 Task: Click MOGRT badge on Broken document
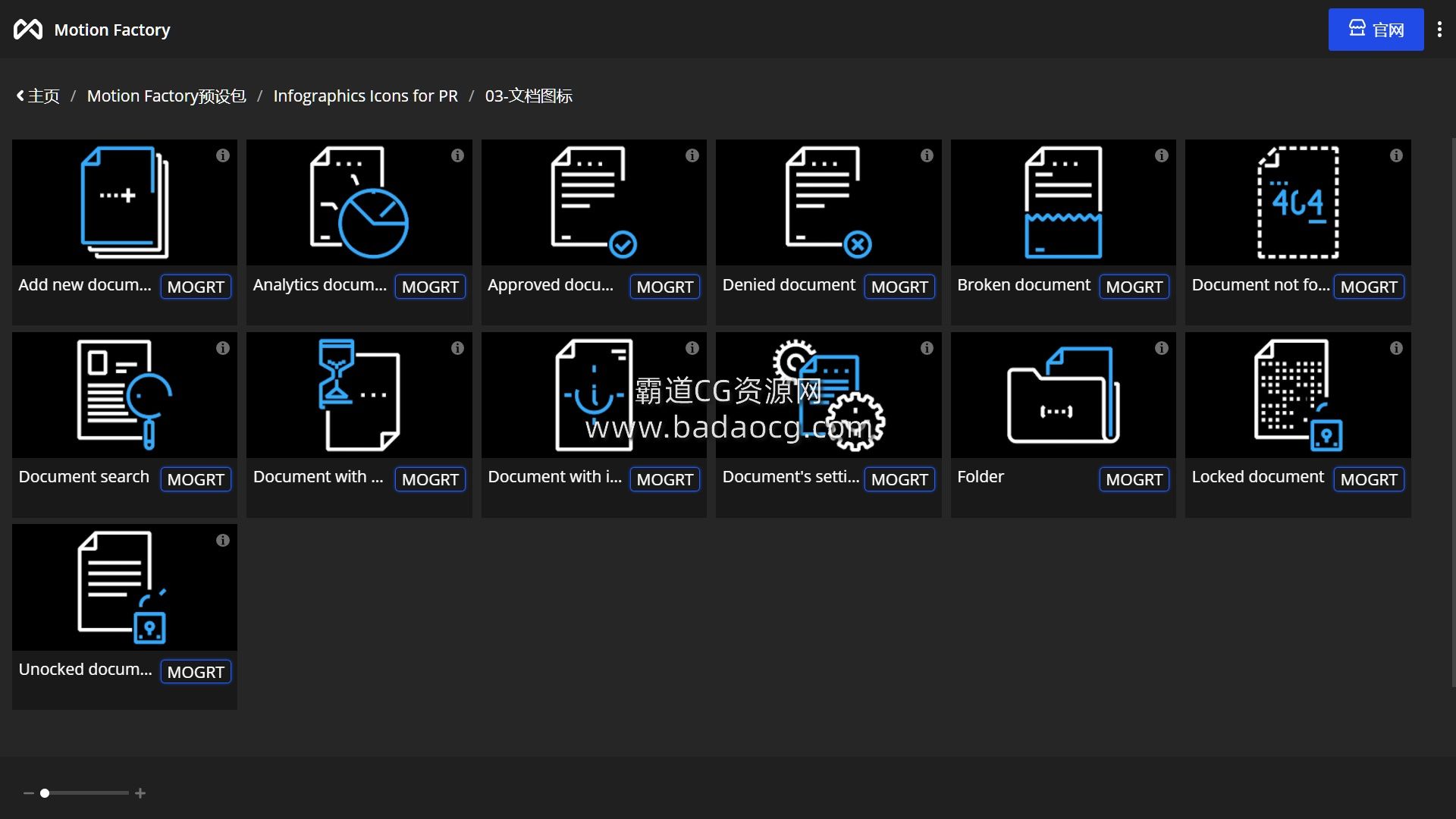point(1134,287)
